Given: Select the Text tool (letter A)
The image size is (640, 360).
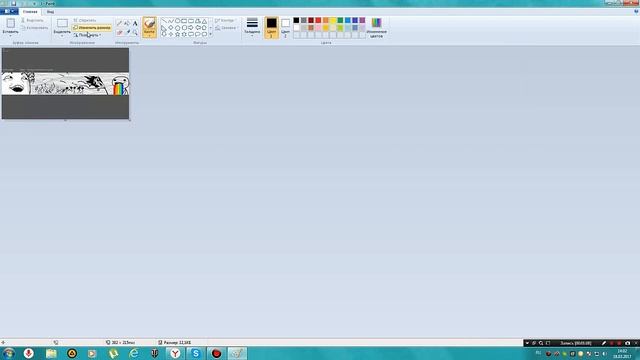Looking at the screenshot, I should 135,23.
